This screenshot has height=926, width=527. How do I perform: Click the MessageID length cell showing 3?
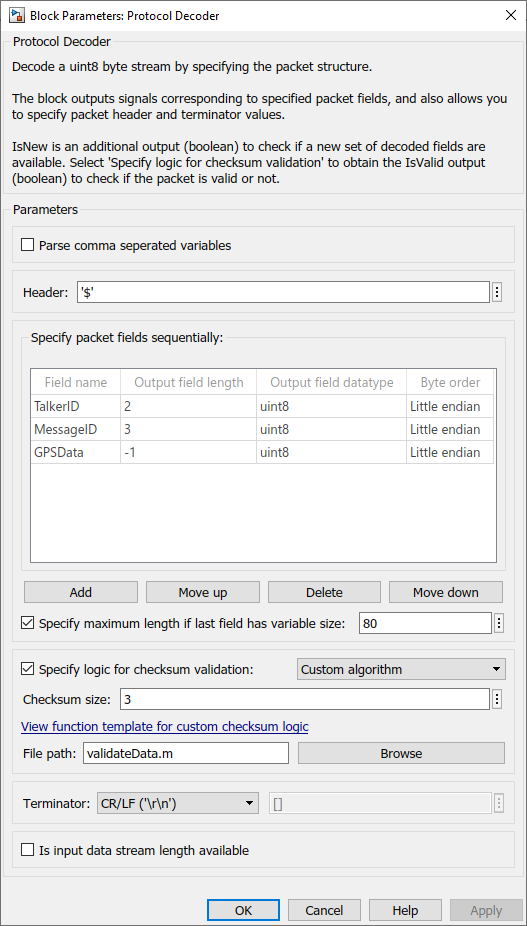point(188,429)
